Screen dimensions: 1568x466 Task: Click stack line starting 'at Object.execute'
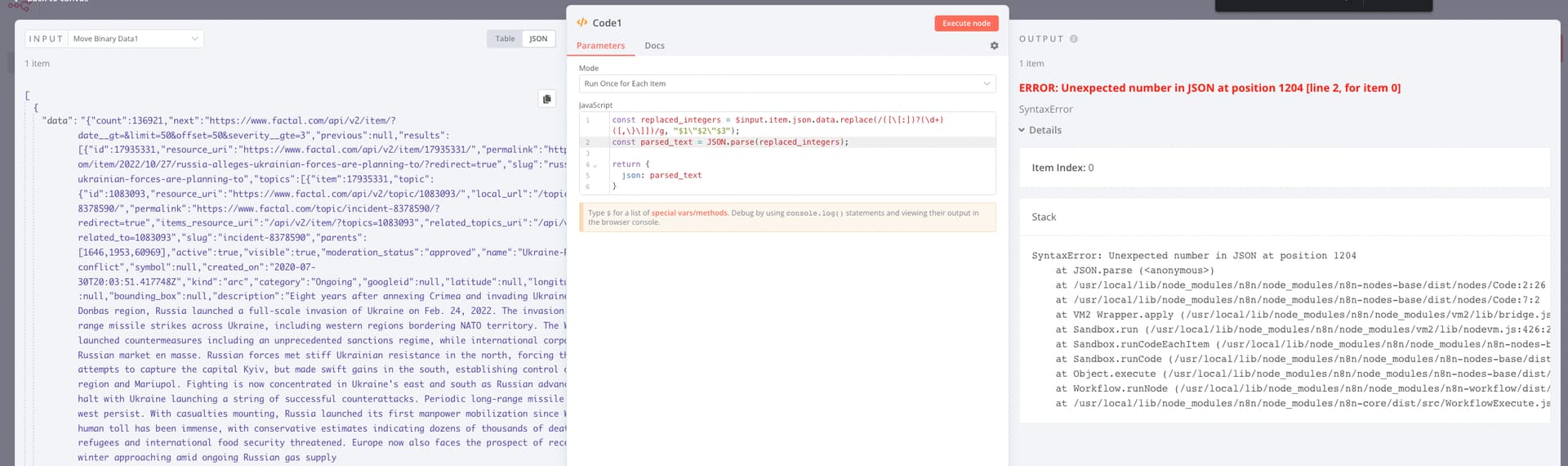click(x=1303, y=374)
